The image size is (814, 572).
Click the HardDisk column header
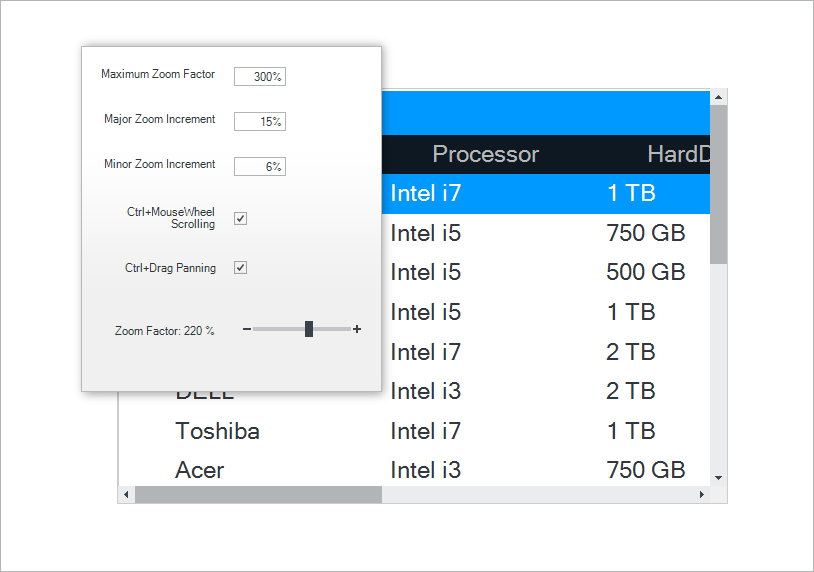pyautogui.click(x=678, y=154)
